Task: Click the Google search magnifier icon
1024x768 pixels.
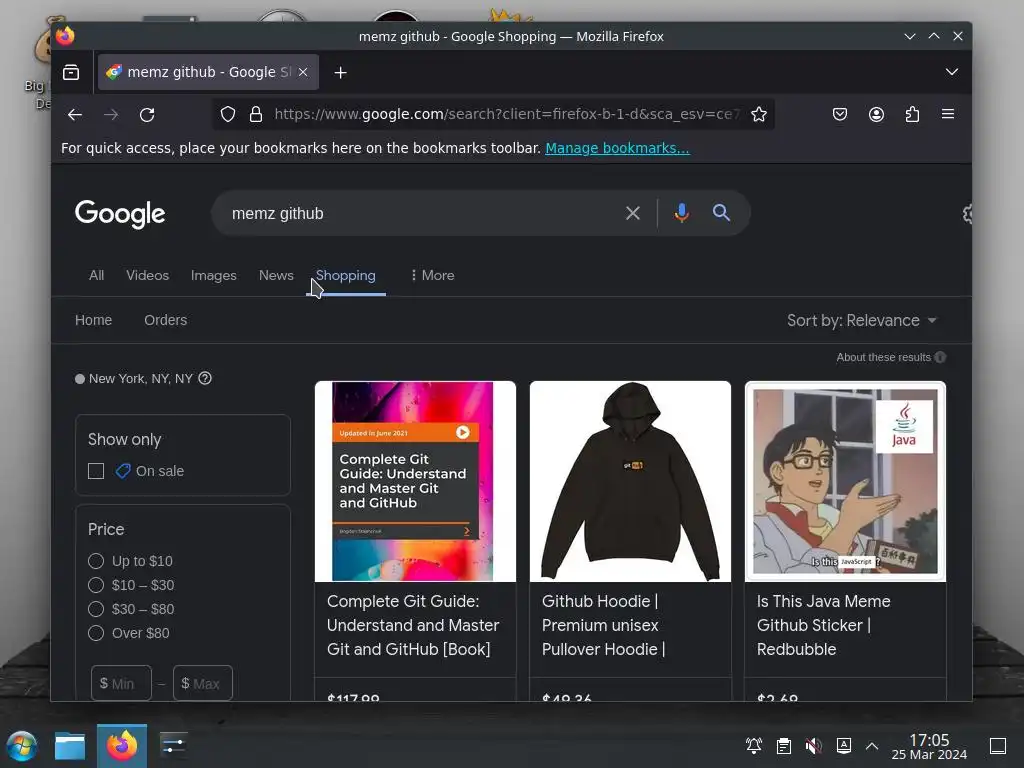Action: pos(721,212)
